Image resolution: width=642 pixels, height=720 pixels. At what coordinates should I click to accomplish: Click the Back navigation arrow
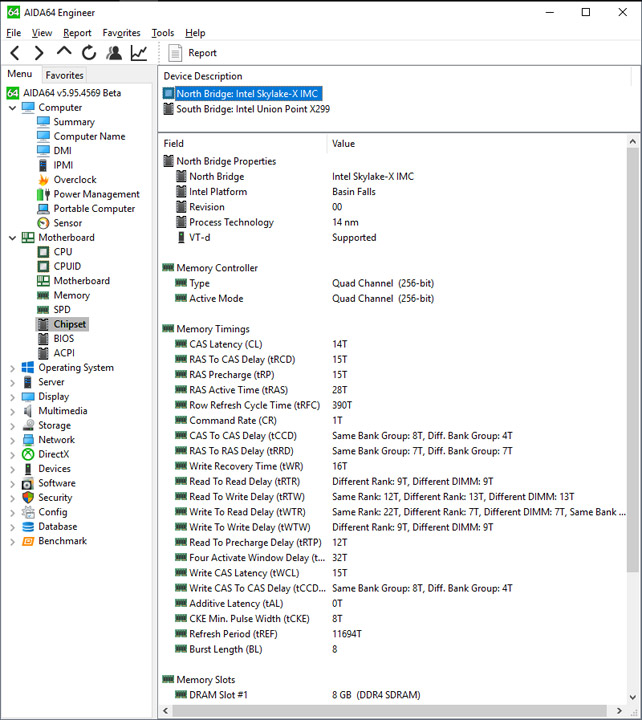coord(15,53)
